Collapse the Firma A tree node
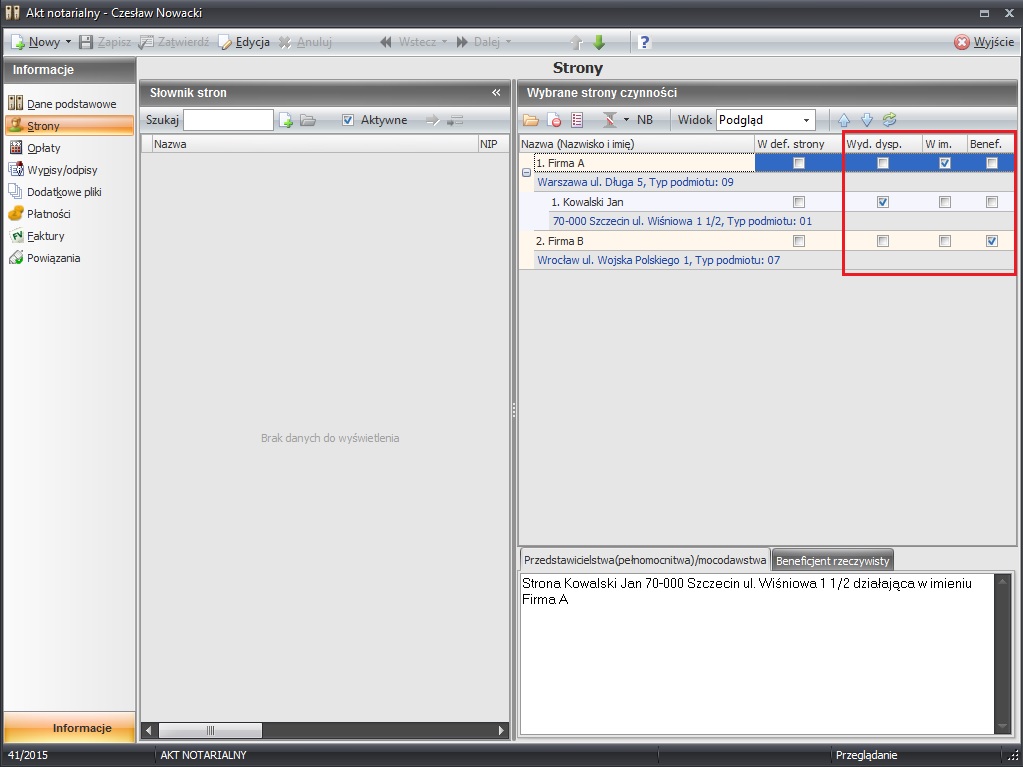 point(526,172)
